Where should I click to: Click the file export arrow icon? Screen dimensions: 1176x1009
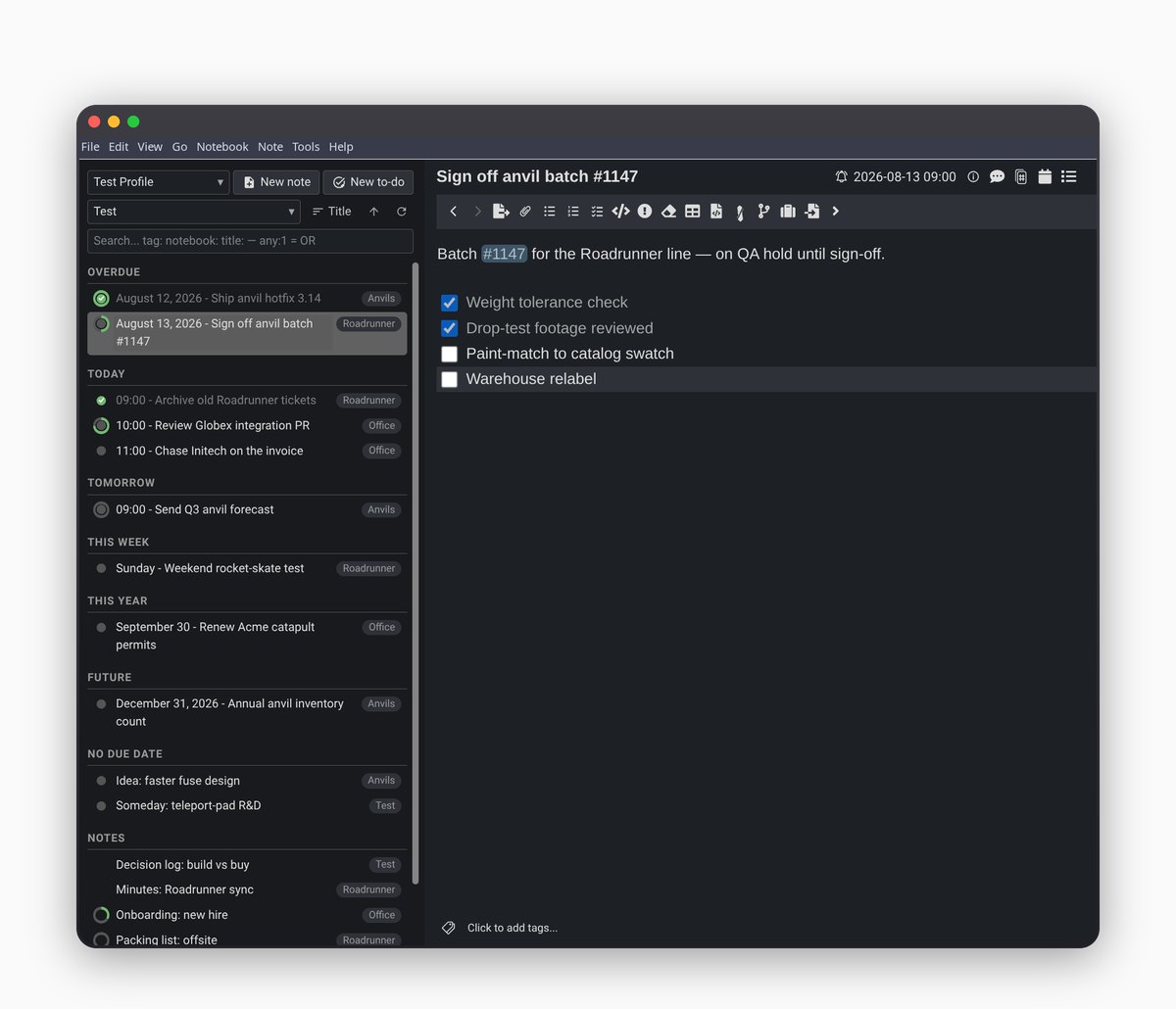point(501,212)
